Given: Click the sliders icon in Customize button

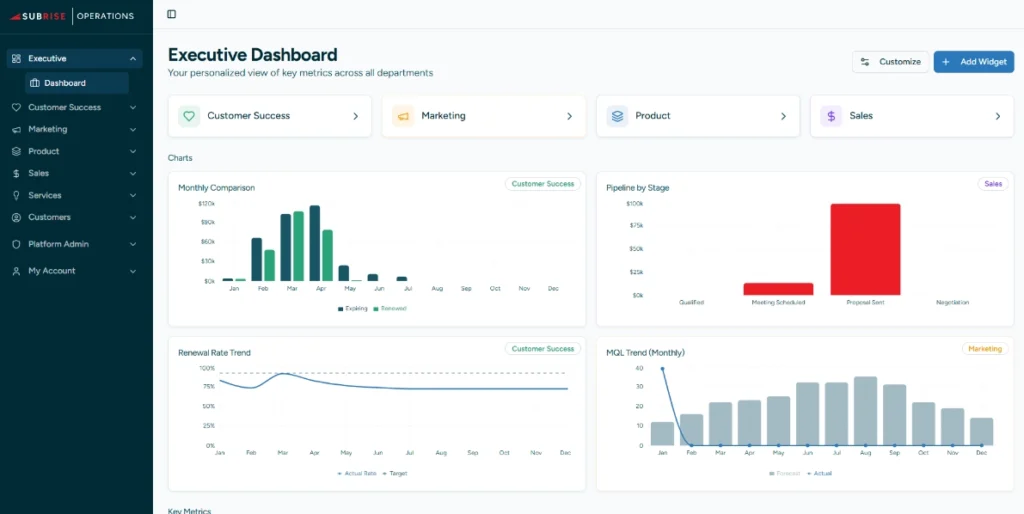Looking at the screenshot, I should pyautogui.click(x=865, y=62).
